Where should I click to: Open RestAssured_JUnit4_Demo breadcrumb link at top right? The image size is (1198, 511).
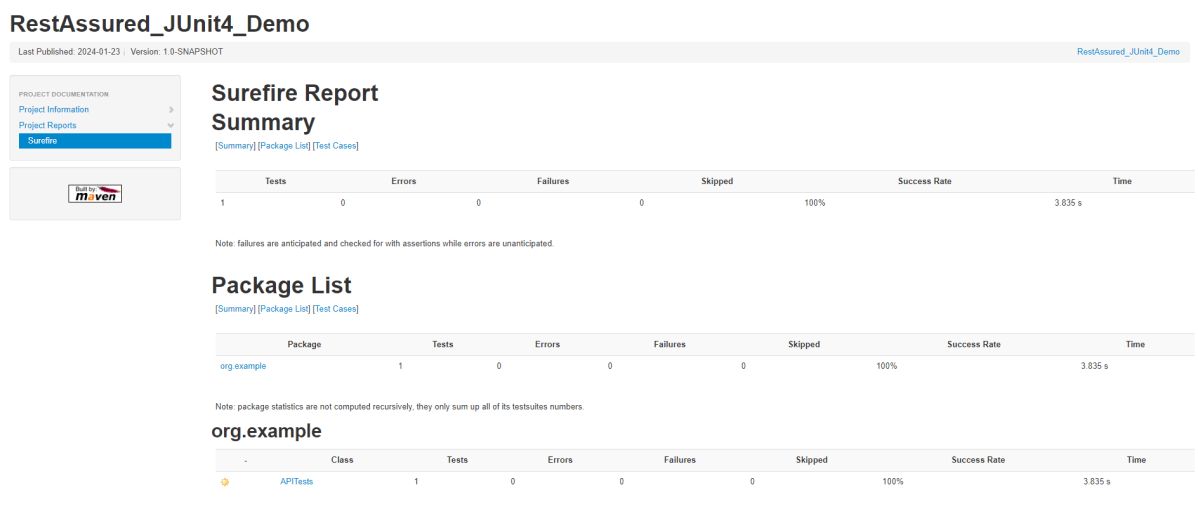coord(1127,52)
